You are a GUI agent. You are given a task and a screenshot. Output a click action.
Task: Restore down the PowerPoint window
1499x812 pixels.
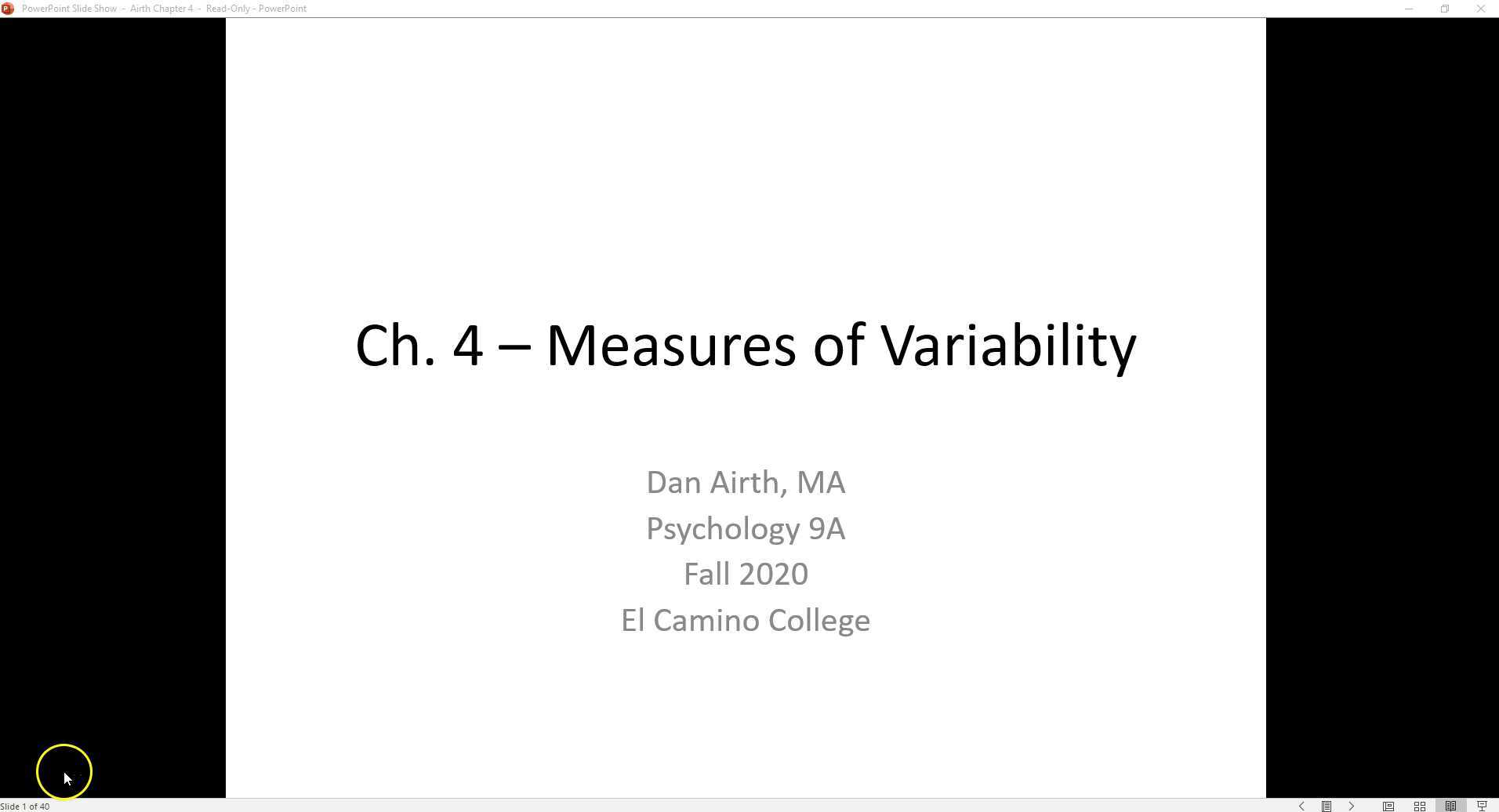pyautogui.click(x=1445, y=9)
